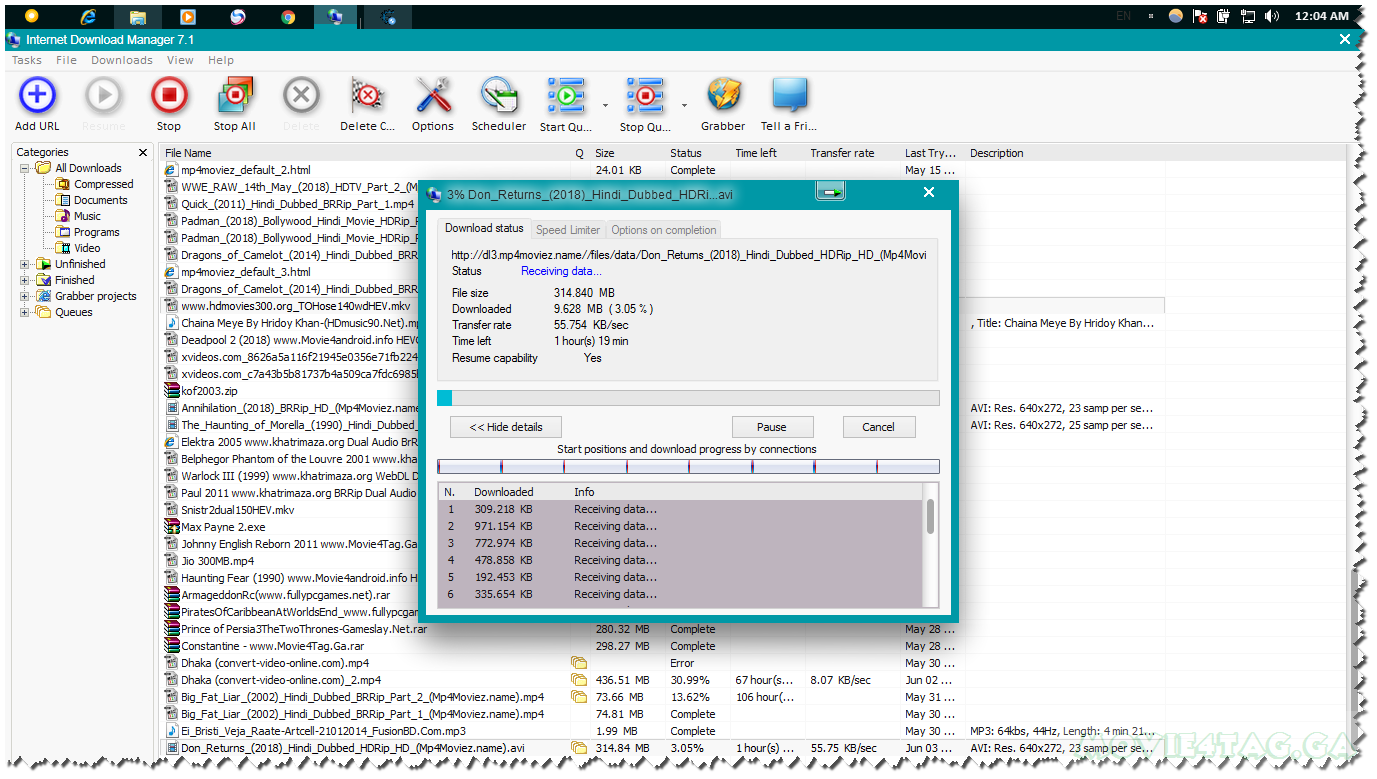Open the Stop Queue dropdown arrow
This screenshot has width=1377, height=779.
[x=685, y=104]
